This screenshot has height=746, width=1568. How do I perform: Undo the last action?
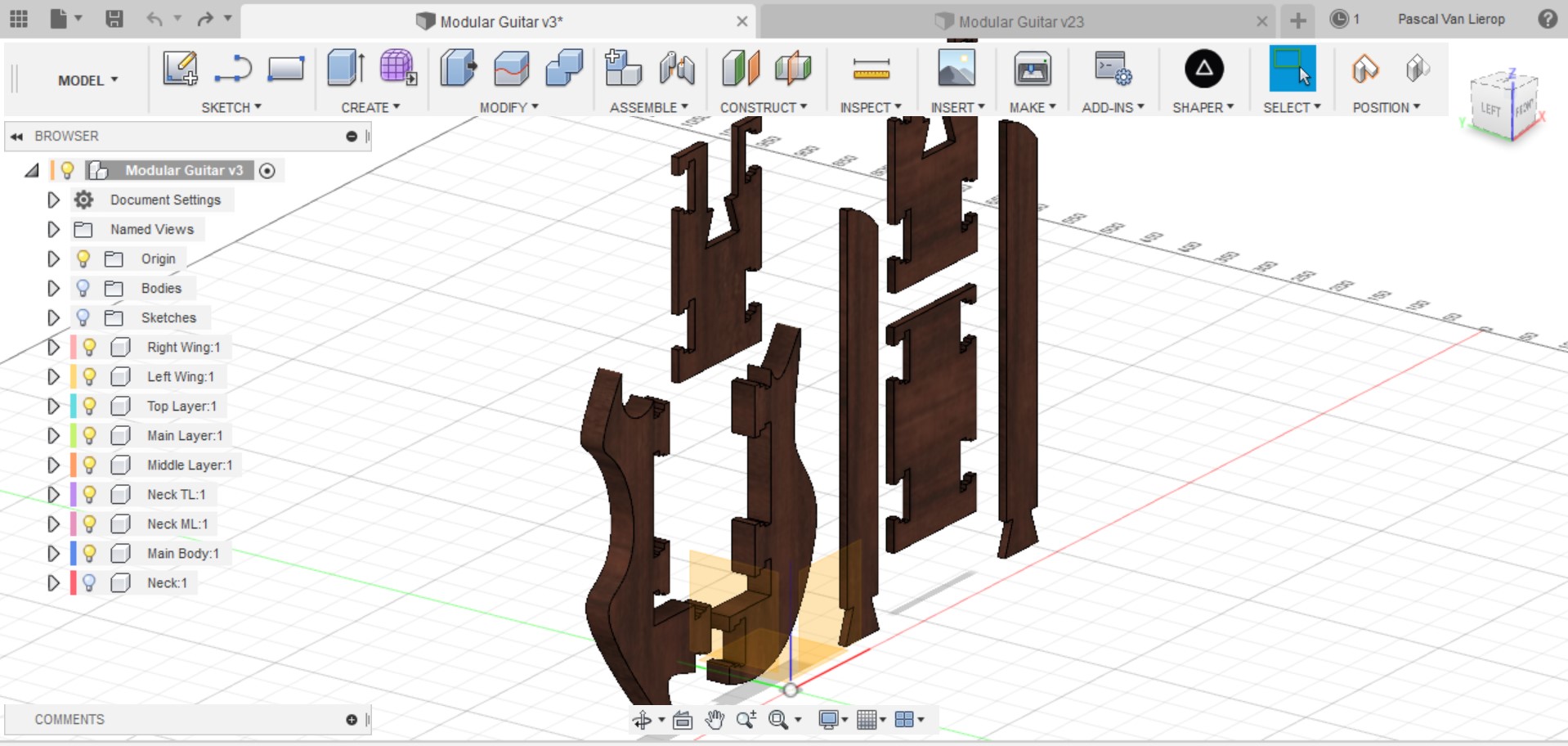tap(155, 19)
